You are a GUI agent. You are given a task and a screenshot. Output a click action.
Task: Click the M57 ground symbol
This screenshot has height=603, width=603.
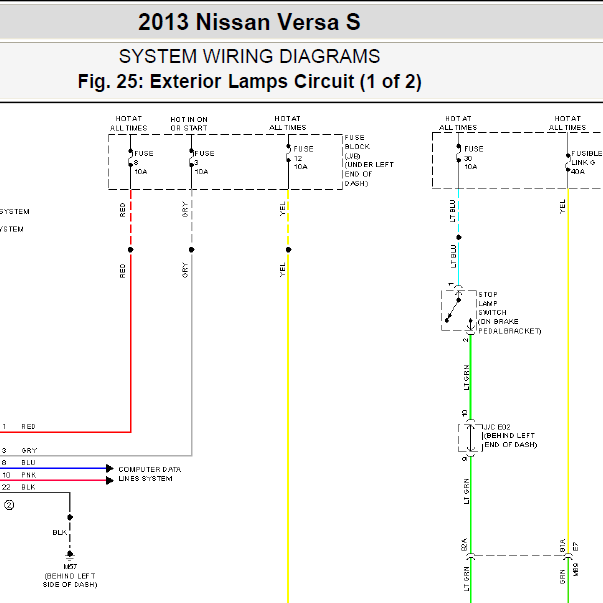click(x=70, y=556)
